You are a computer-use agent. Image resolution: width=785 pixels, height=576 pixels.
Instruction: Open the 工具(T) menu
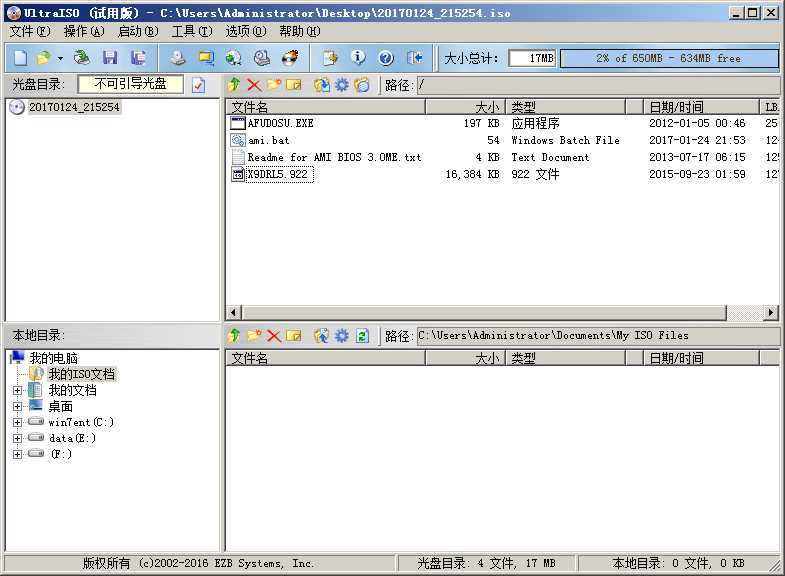(x=192, y=32)
